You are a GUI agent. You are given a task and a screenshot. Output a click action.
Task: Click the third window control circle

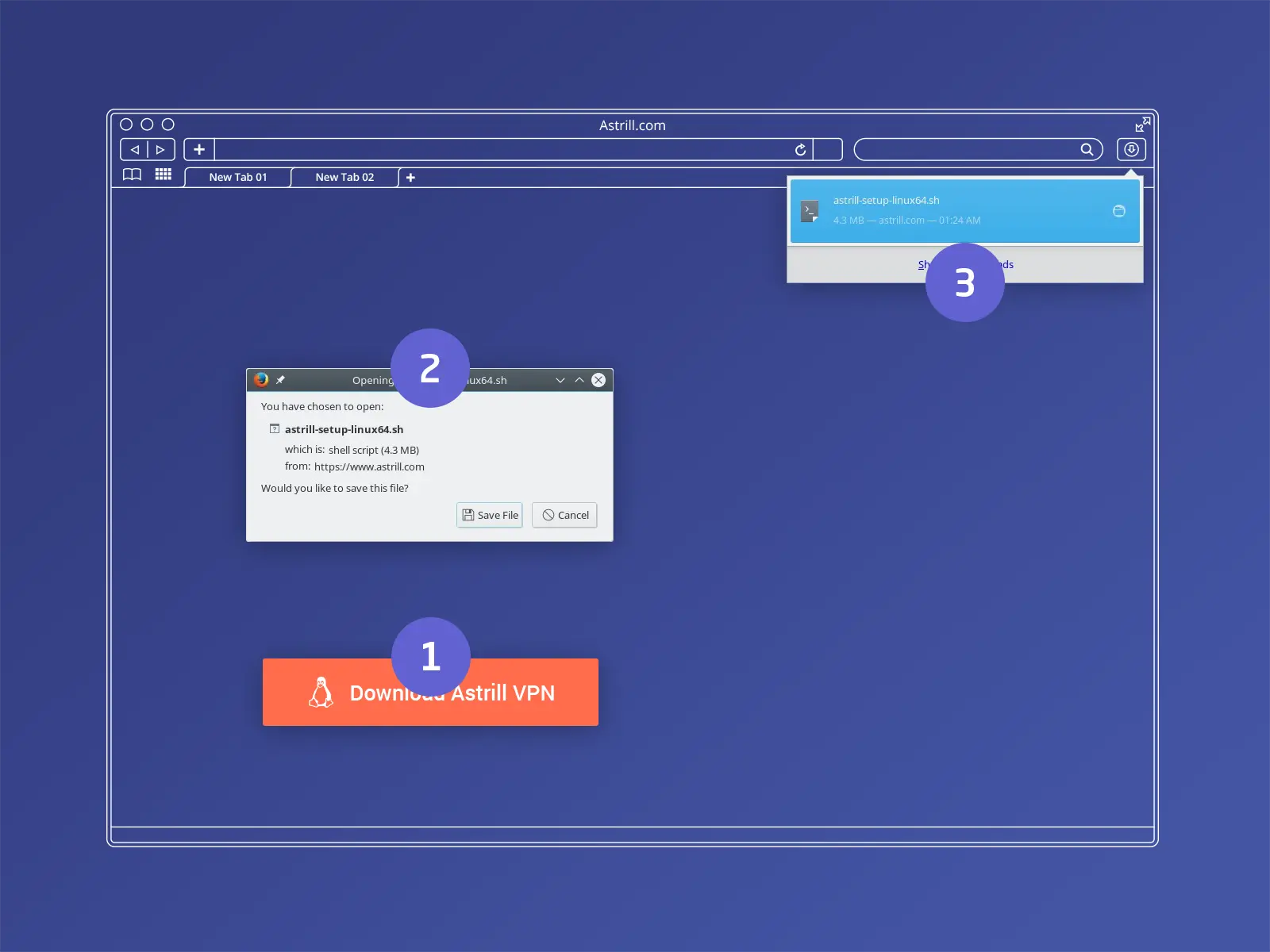coord(168,125)
